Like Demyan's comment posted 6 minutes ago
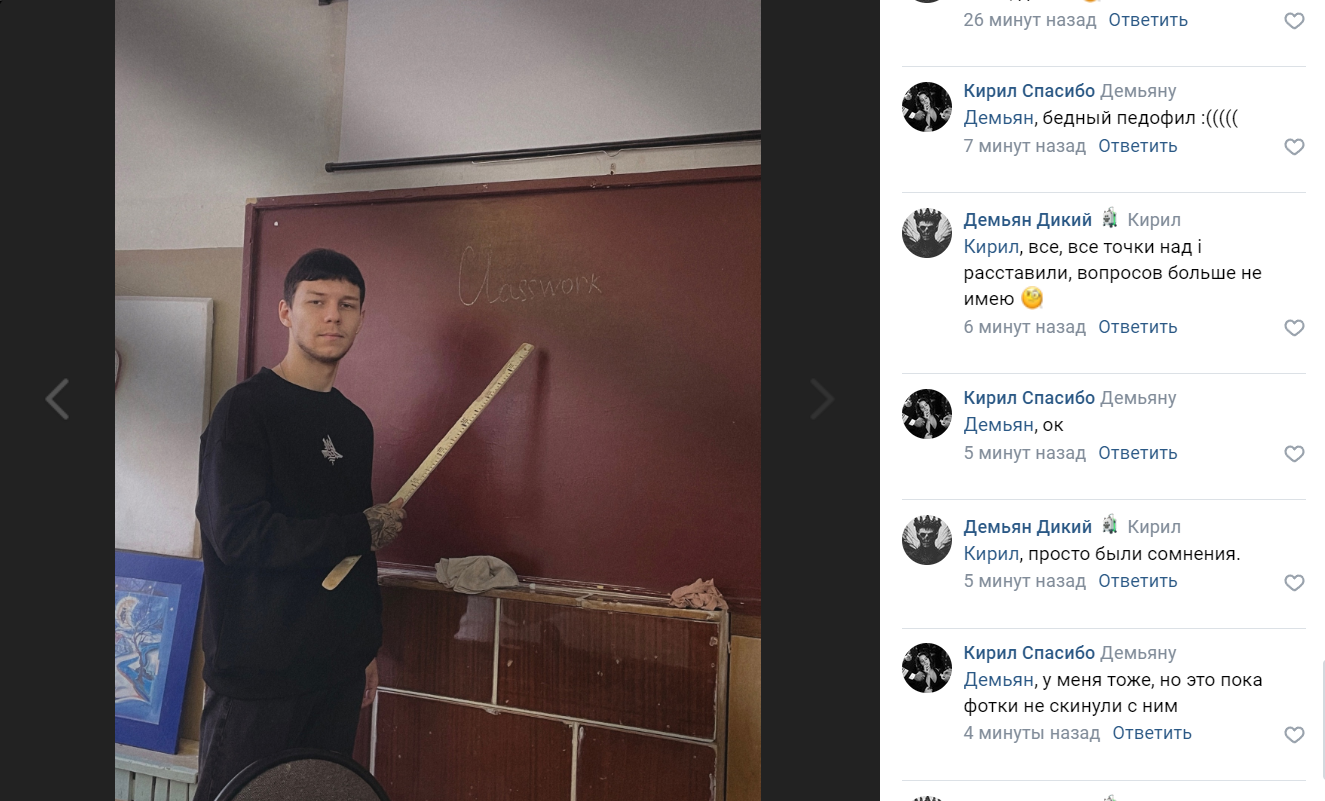1325x801 pixels. click(x=1294, y=327)
